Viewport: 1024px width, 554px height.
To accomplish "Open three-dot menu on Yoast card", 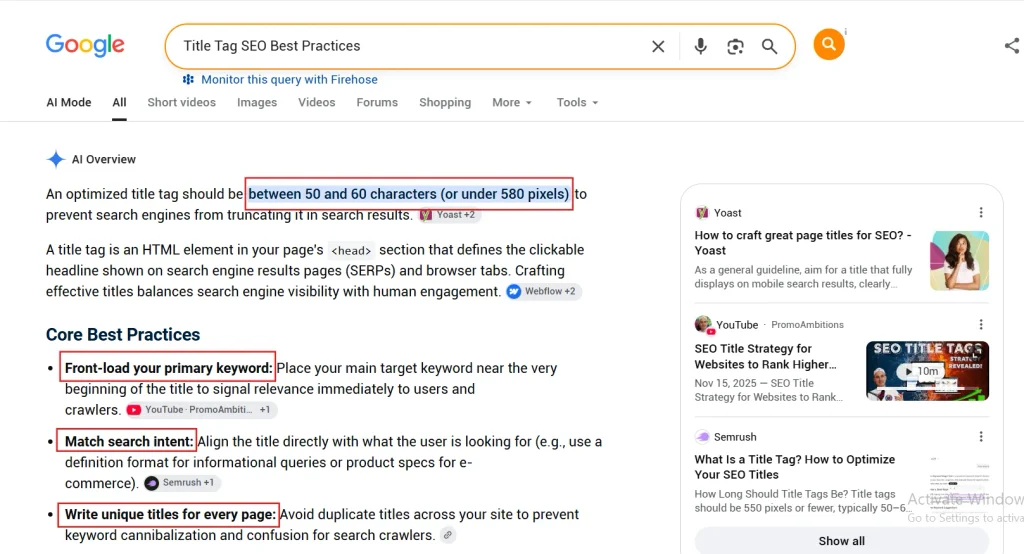I will point(980,212).
